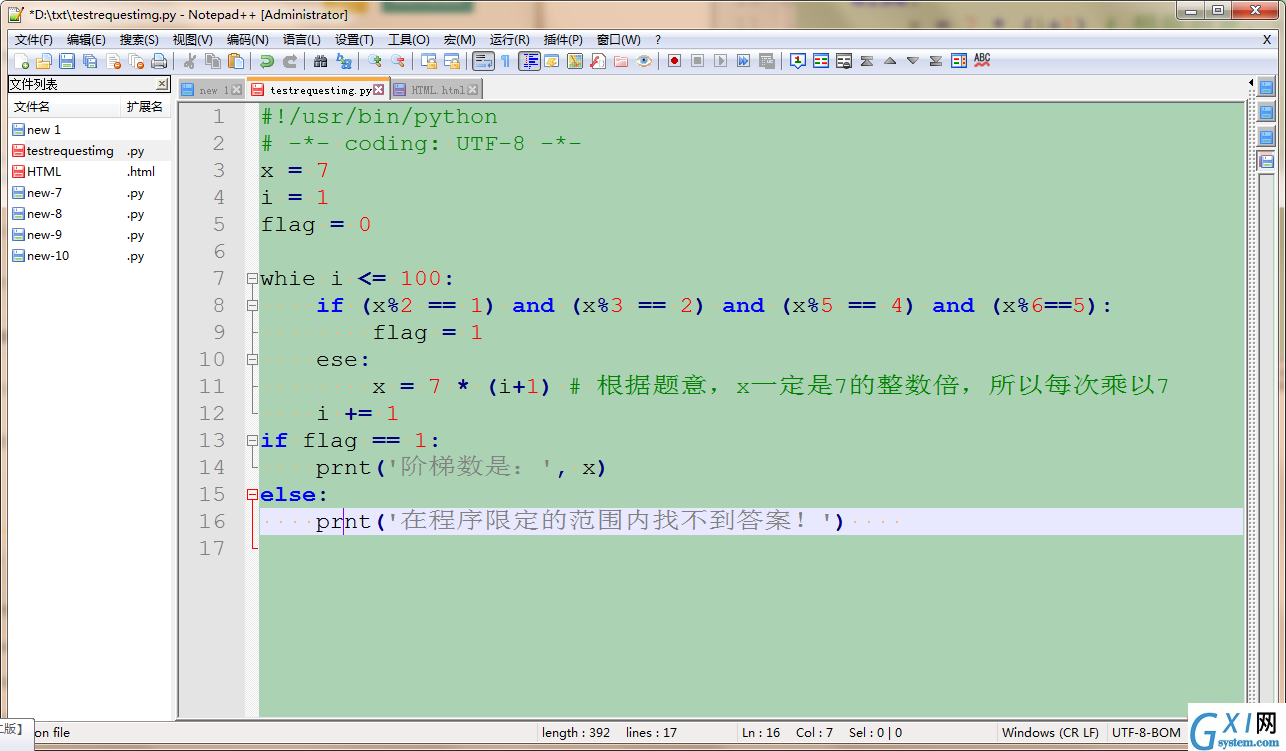Paste using the clipboard toolbar icon
The width and height of the screenshot is (1286, 751).
tap(236, 61)
